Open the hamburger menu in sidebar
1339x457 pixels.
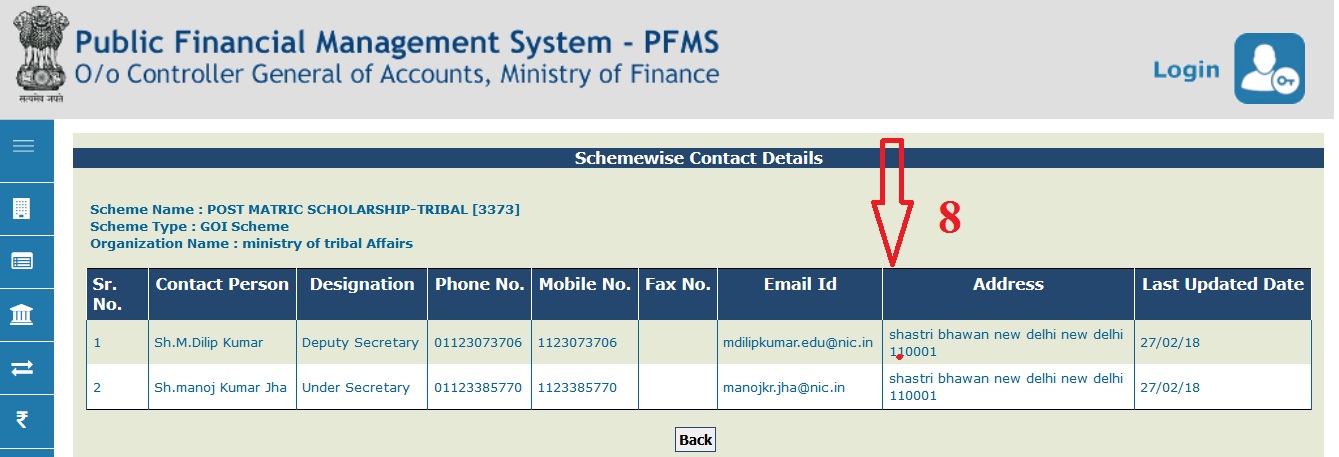[x=23, y=146]
